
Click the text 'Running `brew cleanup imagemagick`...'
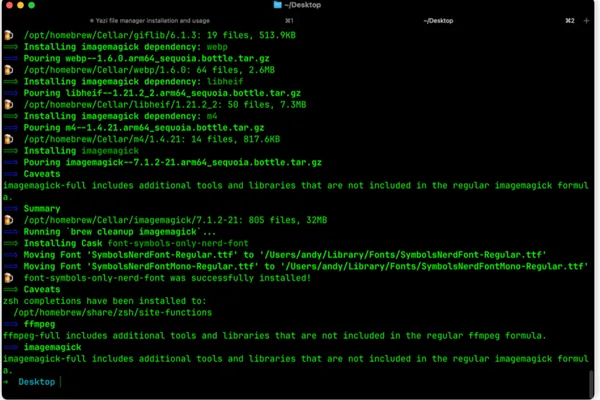pyautogui.click(x=120, y=232)
